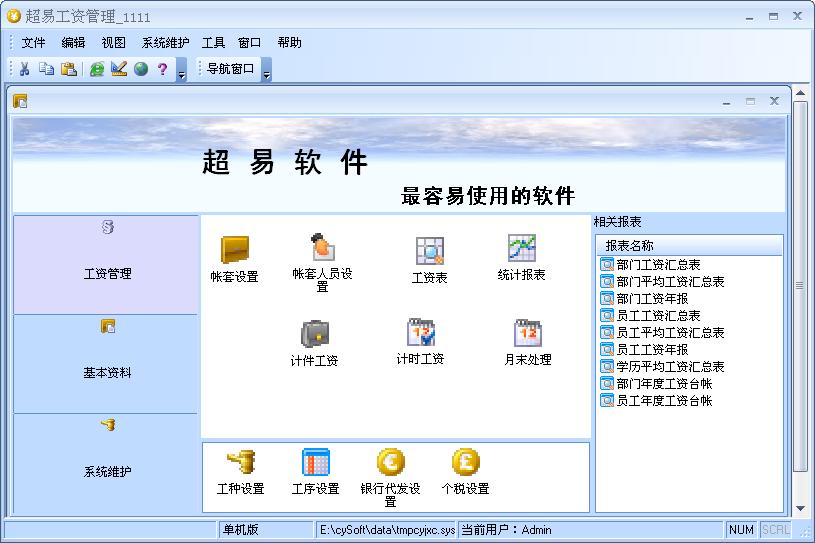Viewport: 815px width, 543px height.
Task: Click the inner navigation window title icon
Action: (x=20, y=101)
